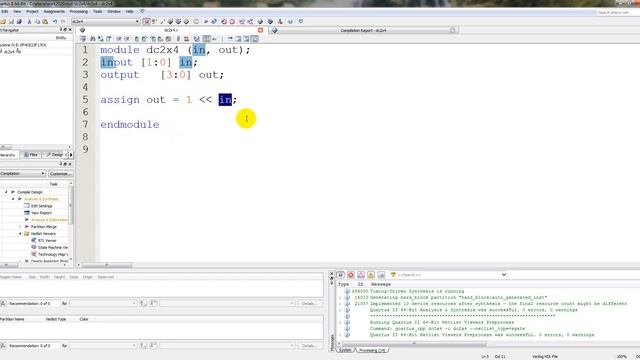
Task: Click navigator tabs scroll-right arrow
Action: tap(71, 155)
